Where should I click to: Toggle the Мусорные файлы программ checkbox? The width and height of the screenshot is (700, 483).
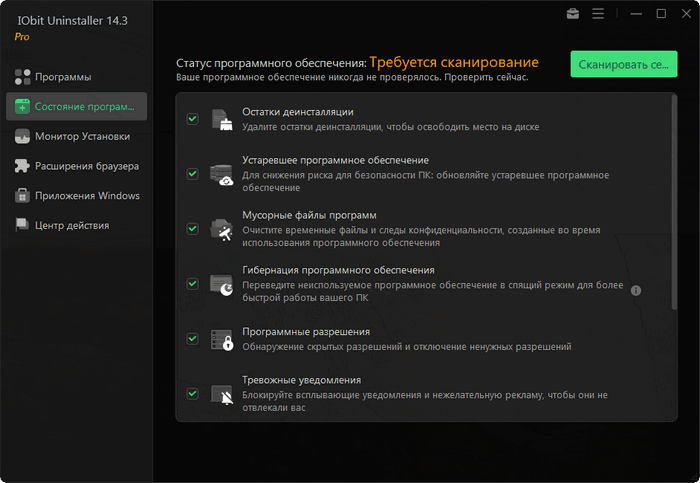point(192,229)
